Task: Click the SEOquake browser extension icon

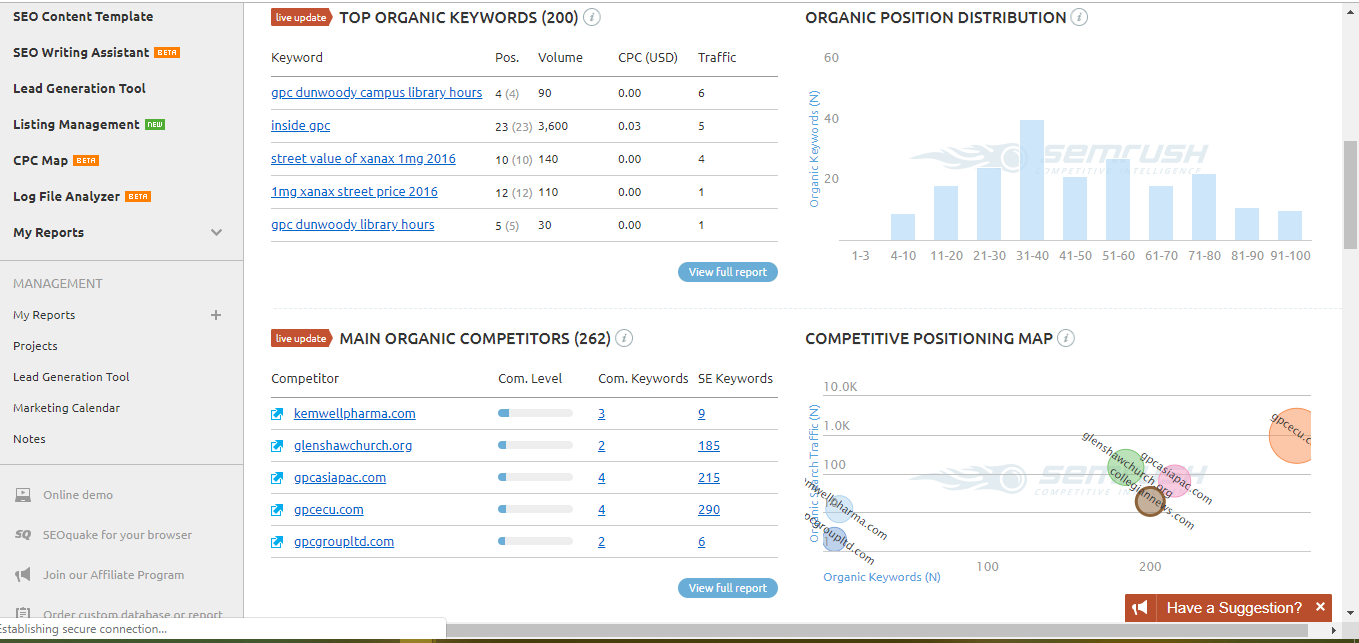Action: pyautogui.click(x=21, y=535)
